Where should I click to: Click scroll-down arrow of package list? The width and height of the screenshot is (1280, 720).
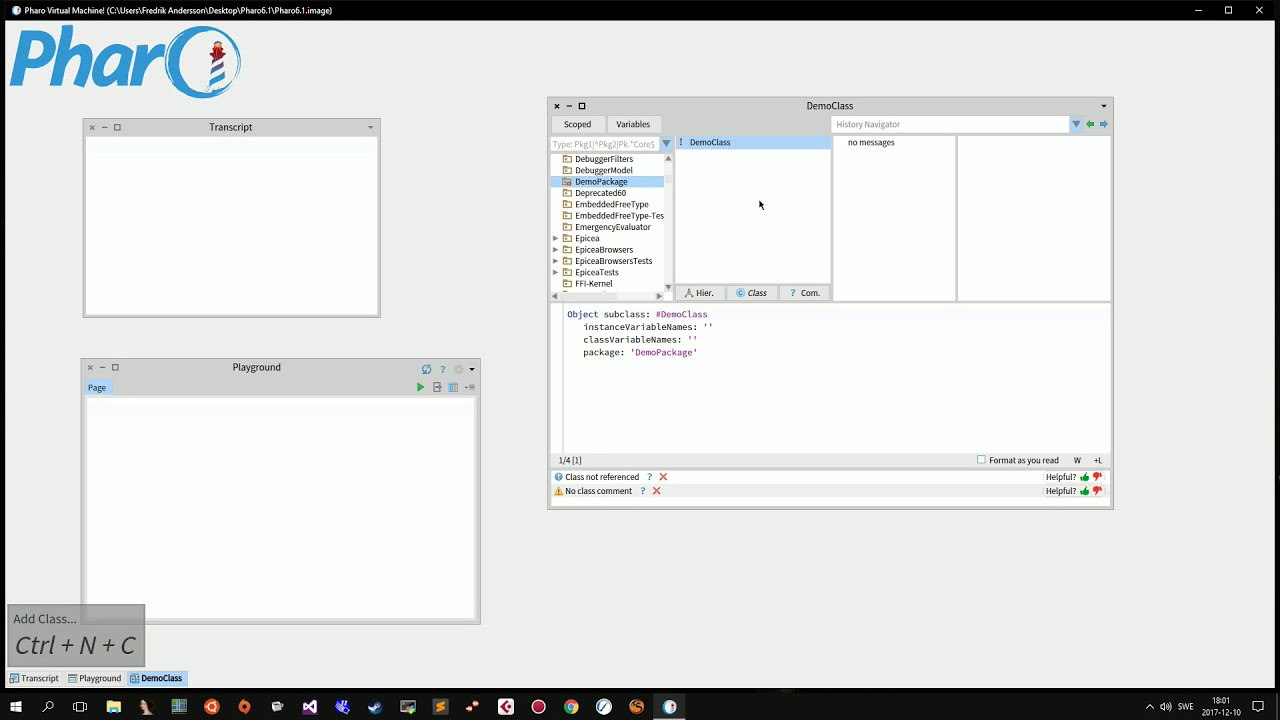(668, 287)
